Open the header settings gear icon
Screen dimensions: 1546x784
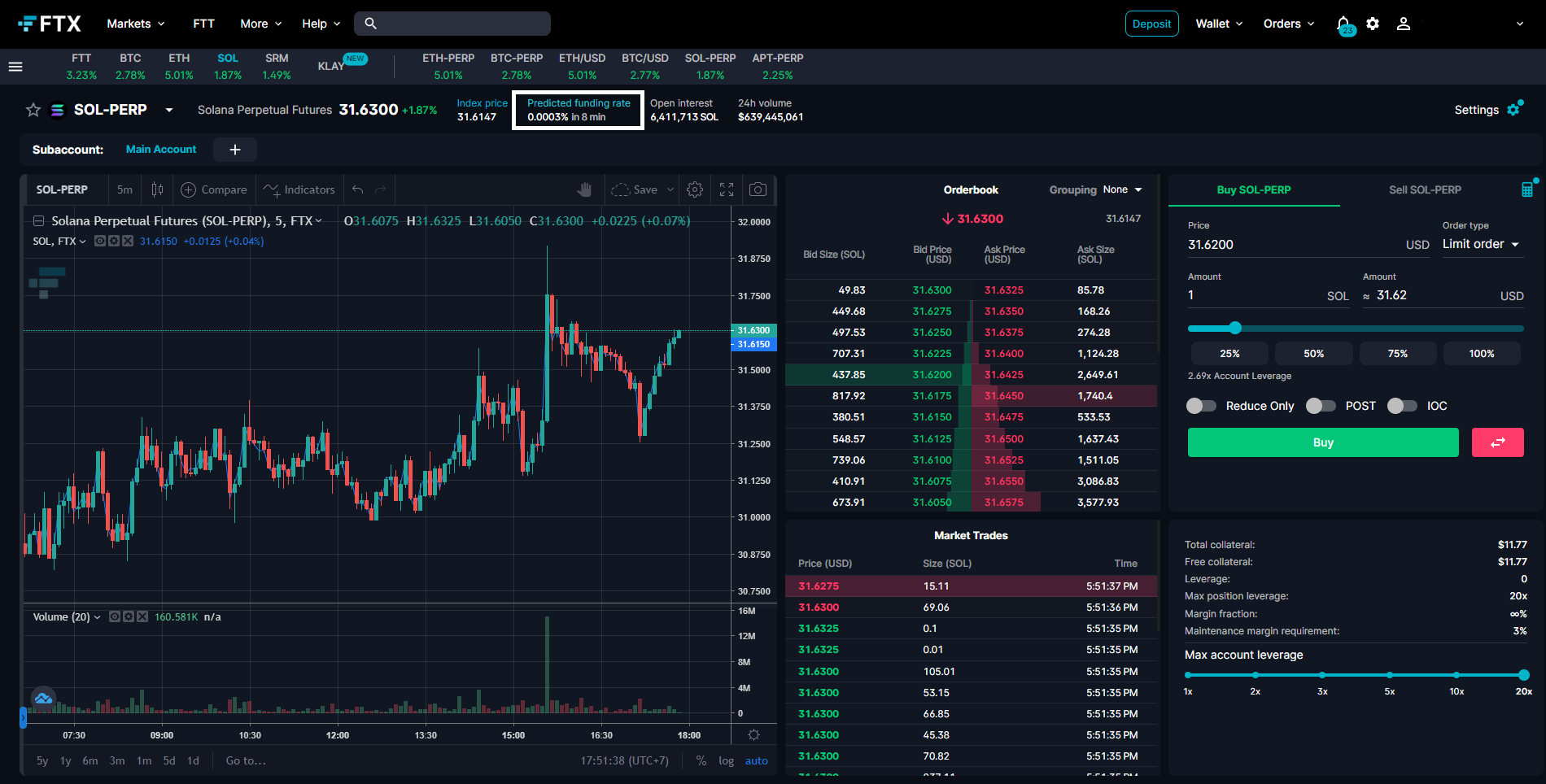[x=1373, y=24]
